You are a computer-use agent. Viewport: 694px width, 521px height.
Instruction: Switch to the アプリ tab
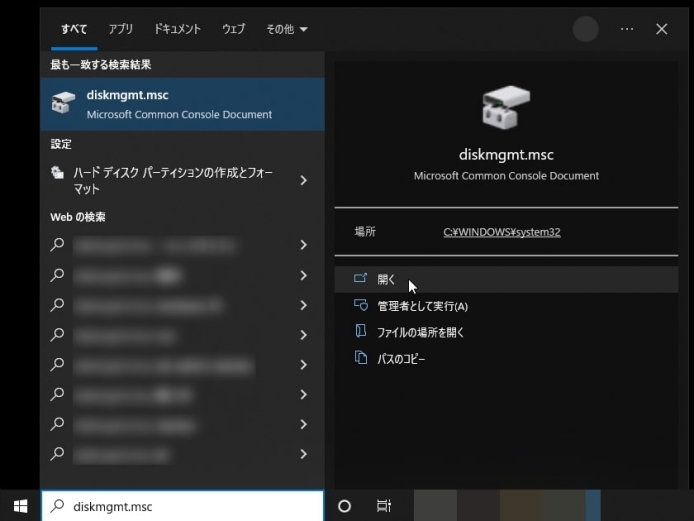(x=121, y=29)
